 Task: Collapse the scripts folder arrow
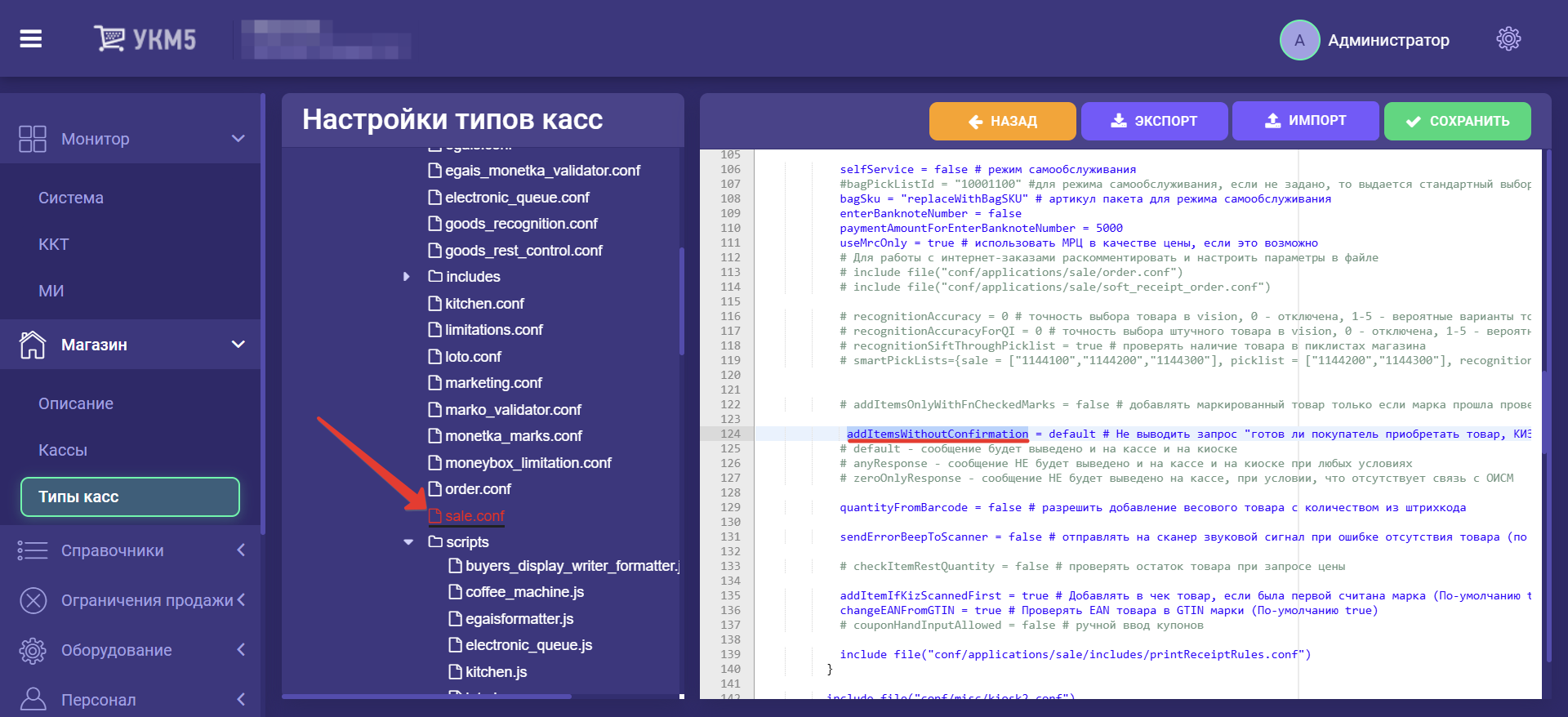[408, 542]
